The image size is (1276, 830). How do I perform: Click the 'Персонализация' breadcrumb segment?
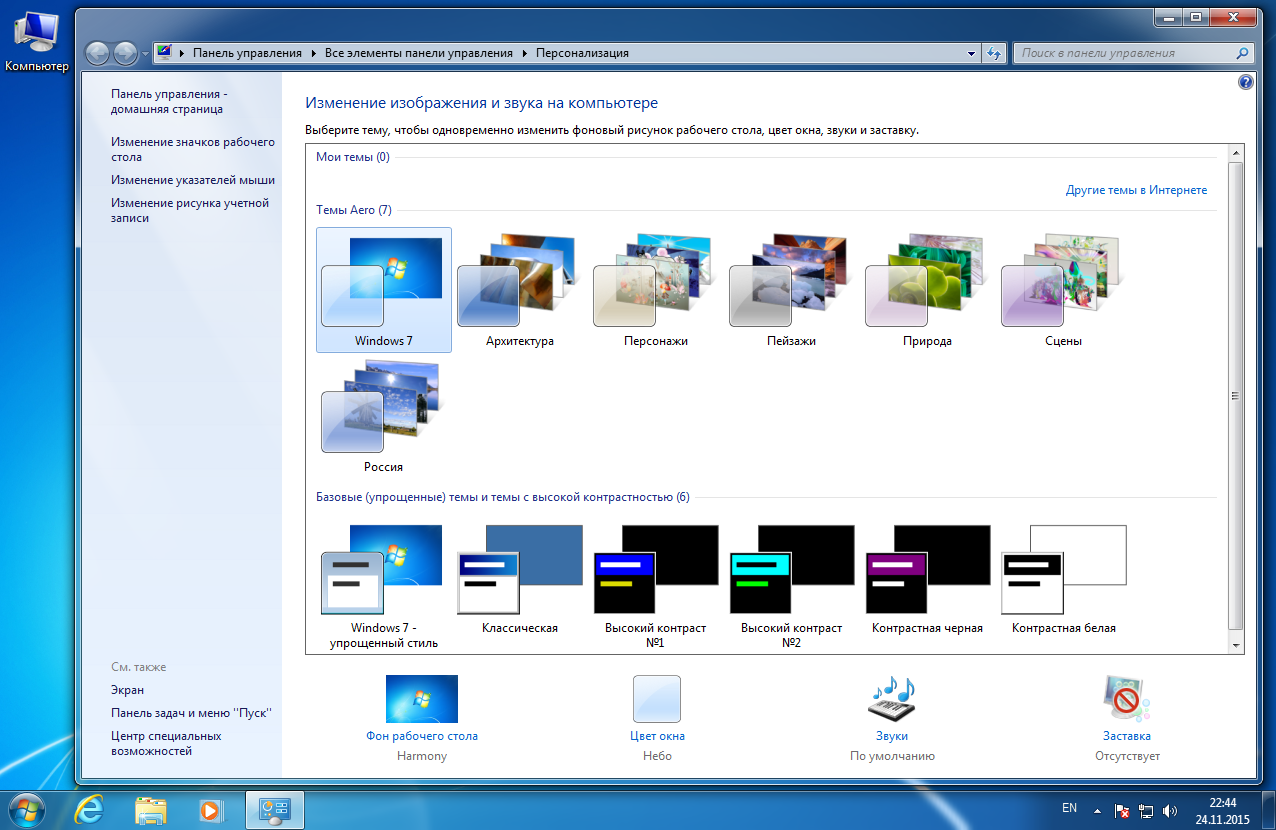click(582, 53)
